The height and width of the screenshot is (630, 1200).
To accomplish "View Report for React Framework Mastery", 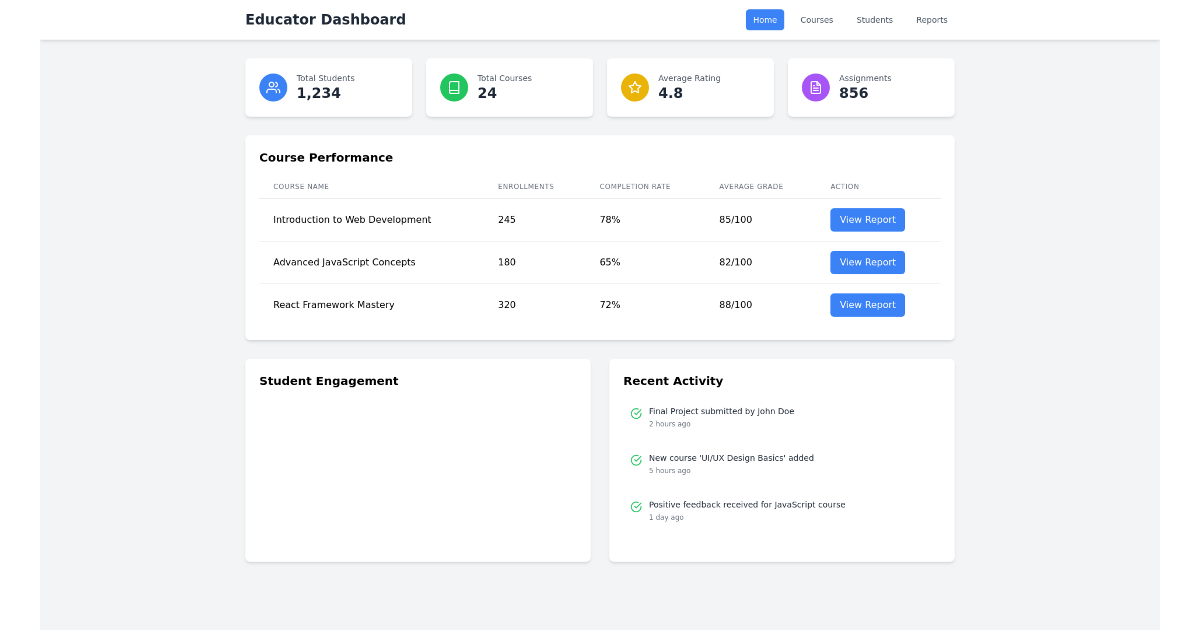I will (867, 304).
